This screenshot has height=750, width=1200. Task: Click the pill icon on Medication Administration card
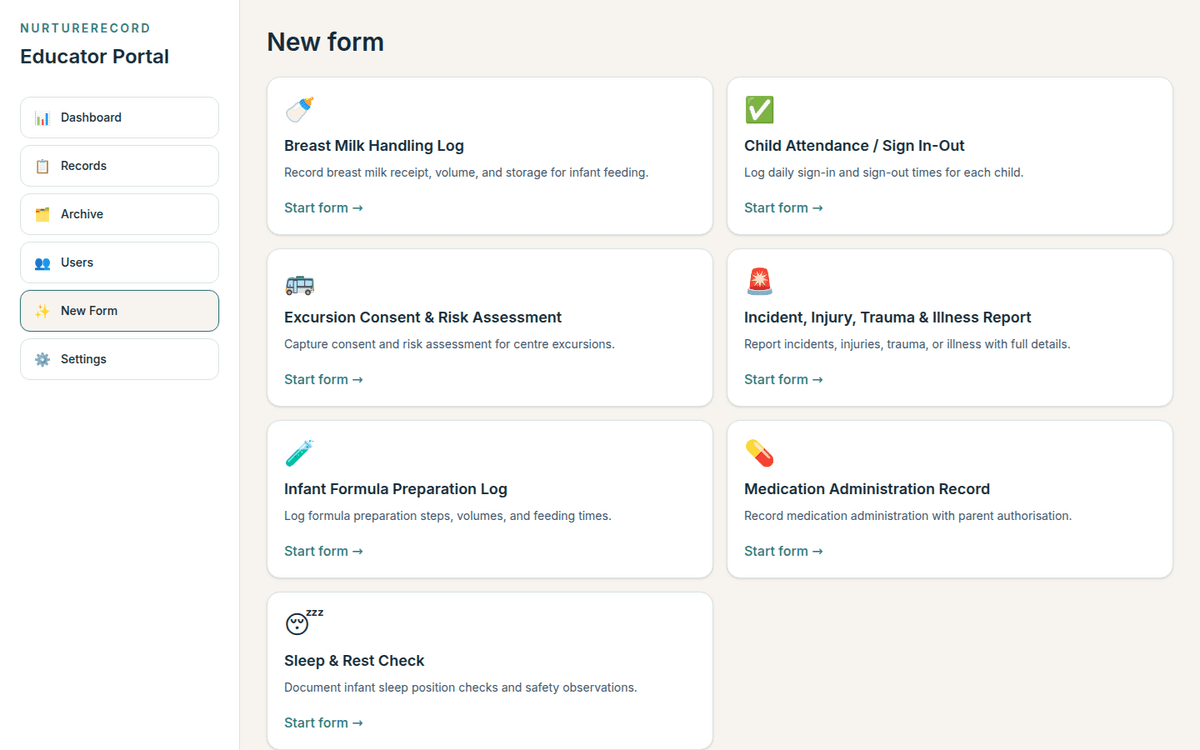coord(758,453)
